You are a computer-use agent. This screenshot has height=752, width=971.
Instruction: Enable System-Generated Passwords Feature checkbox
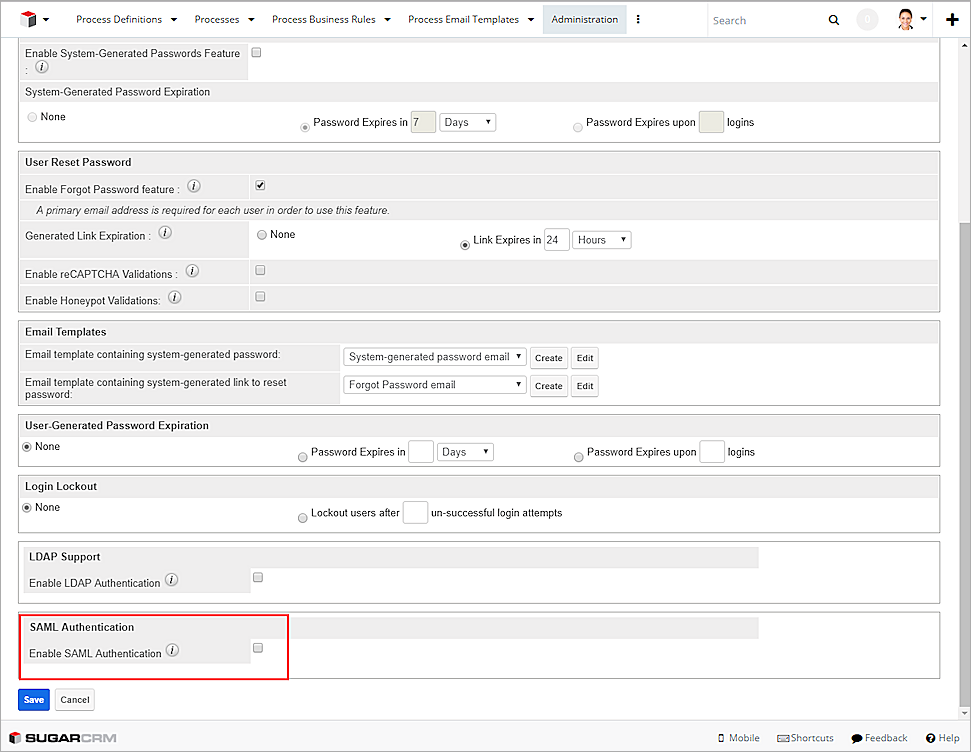click(256, 53)
